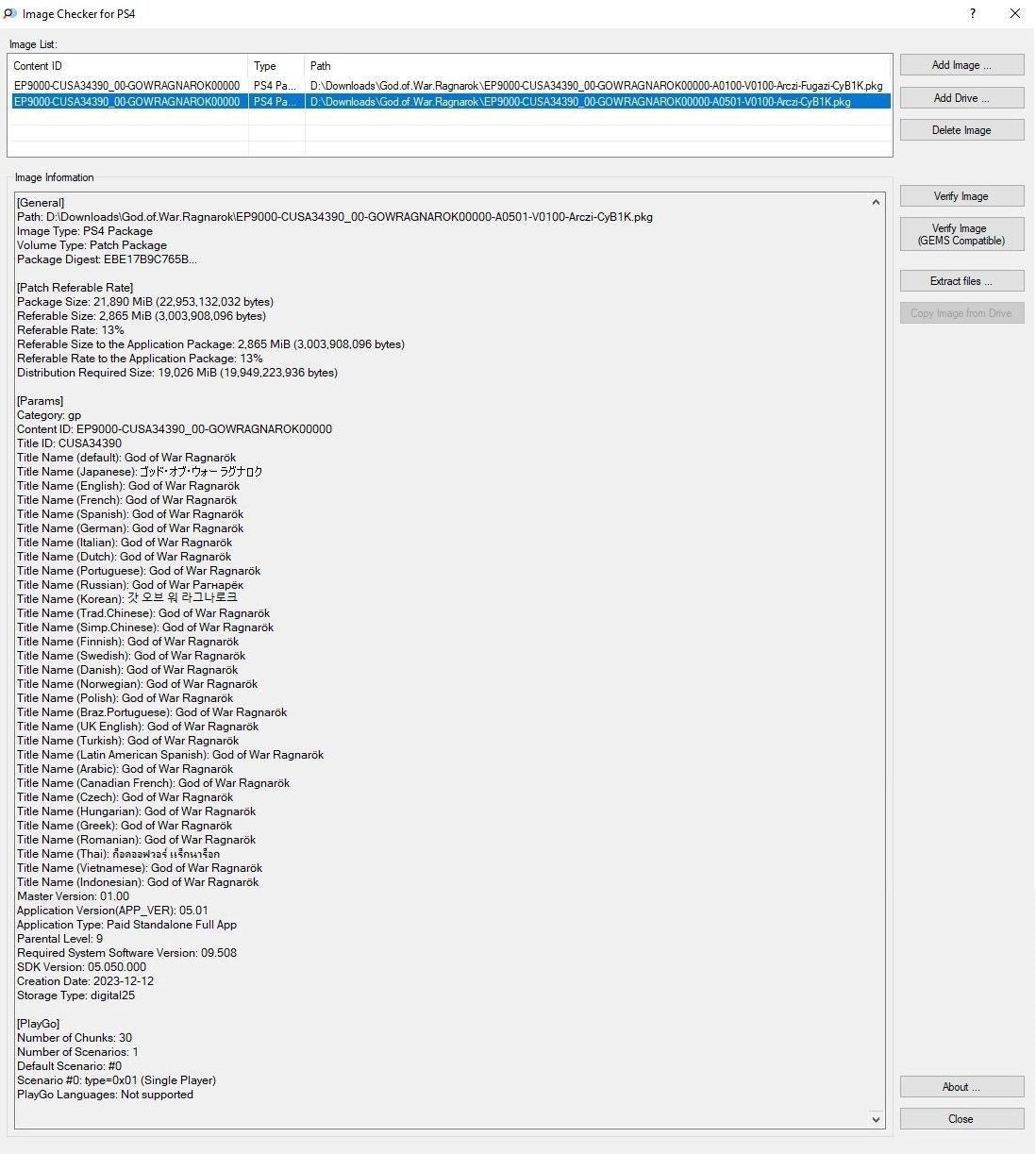This screenshot has width=1036, height=1154.
Task: Click the Application Version(APP_VER) line
Action: click(x=112, y=911)
